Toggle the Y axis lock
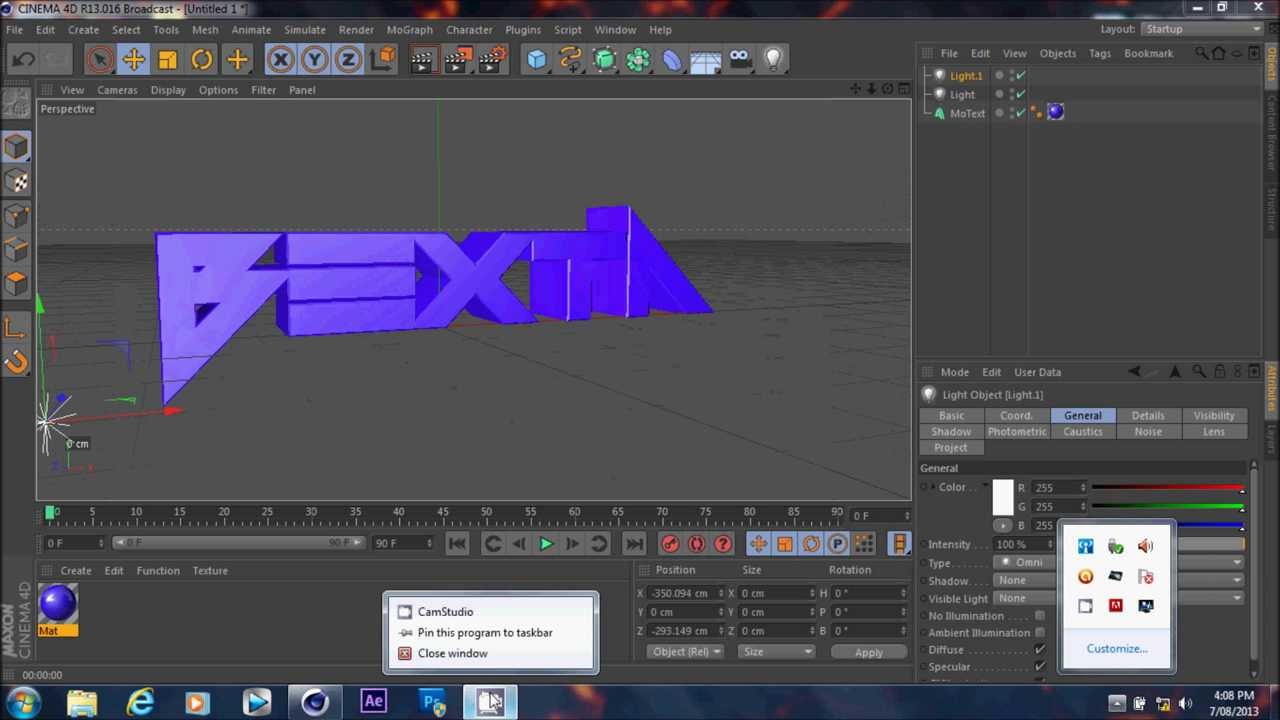 click(x=314, y=60)
